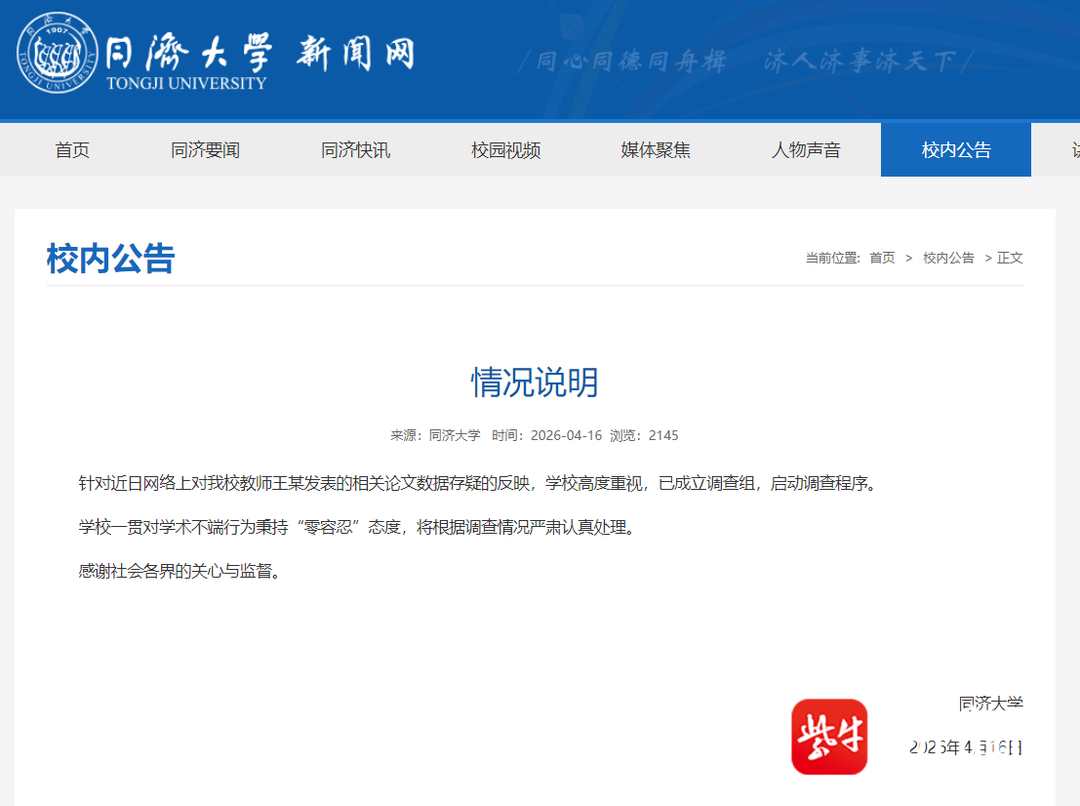
Task: Click the 情况说明 article title
Action: (x=535, y=382)
